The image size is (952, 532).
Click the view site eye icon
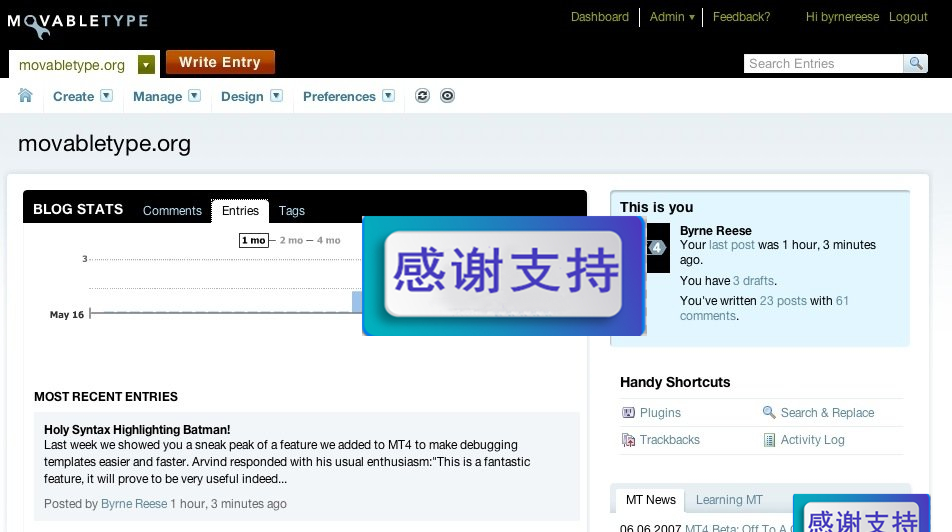coord(447,96)
